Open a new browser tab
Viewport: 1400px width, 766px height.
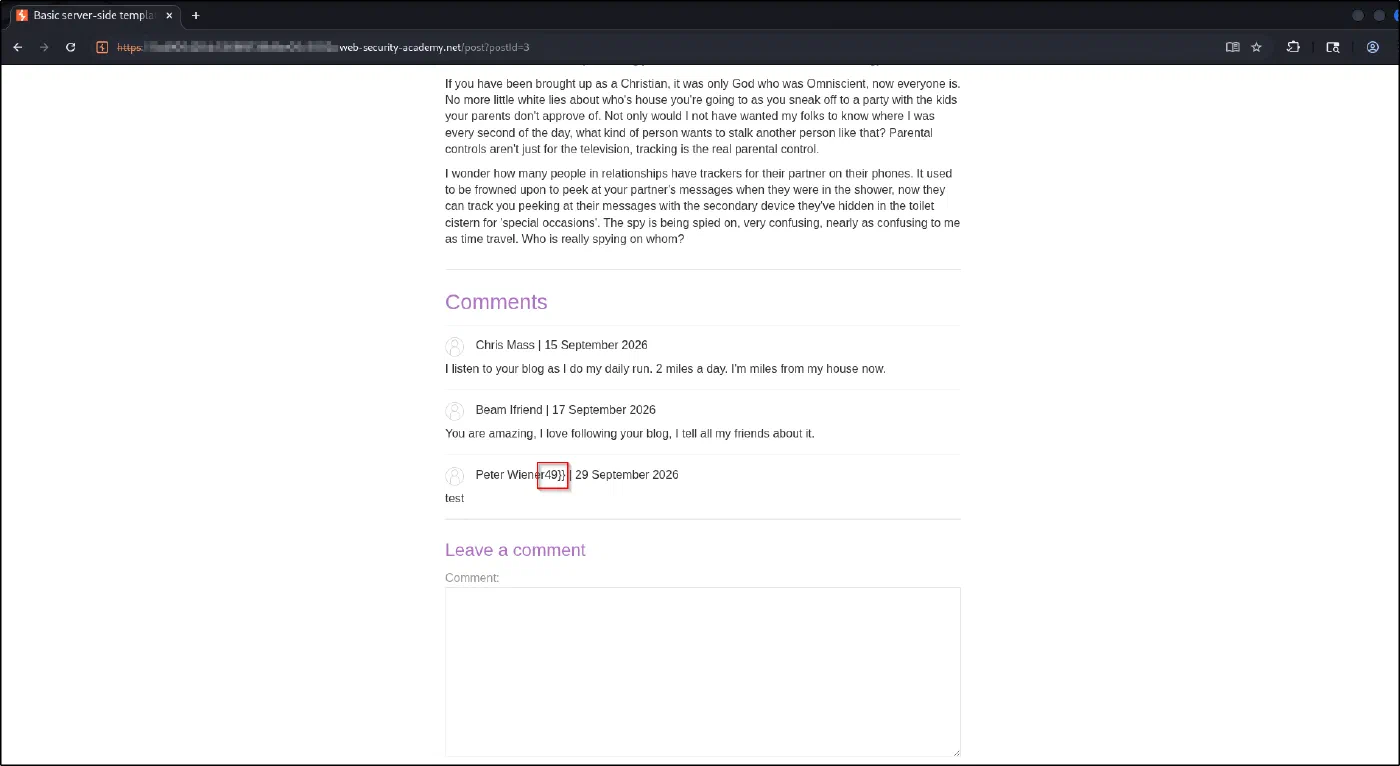click(196, 15)
